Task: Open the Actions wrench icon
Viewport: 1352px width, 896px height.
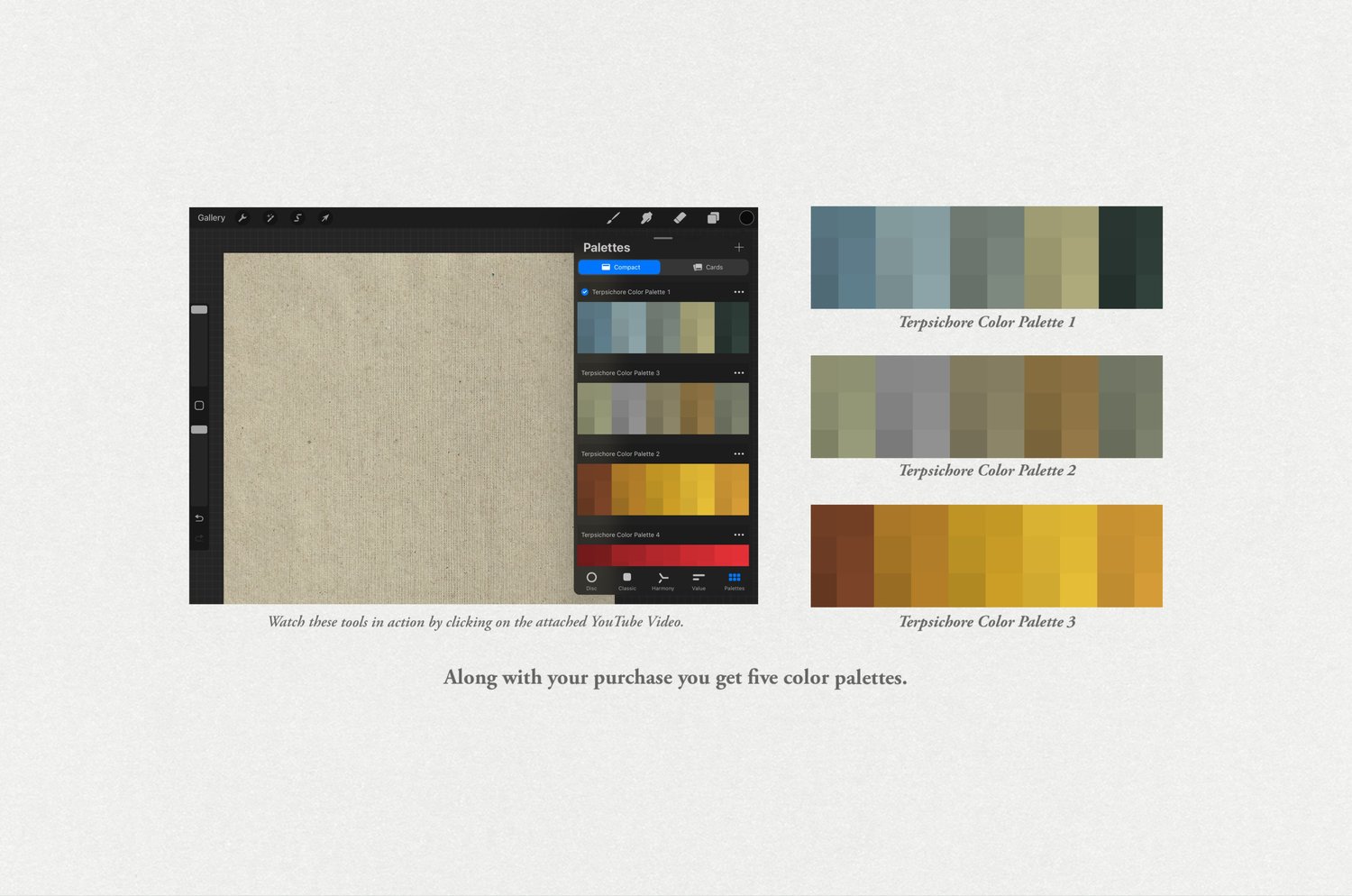Action: pyautogui.click(x=242, y=218)
